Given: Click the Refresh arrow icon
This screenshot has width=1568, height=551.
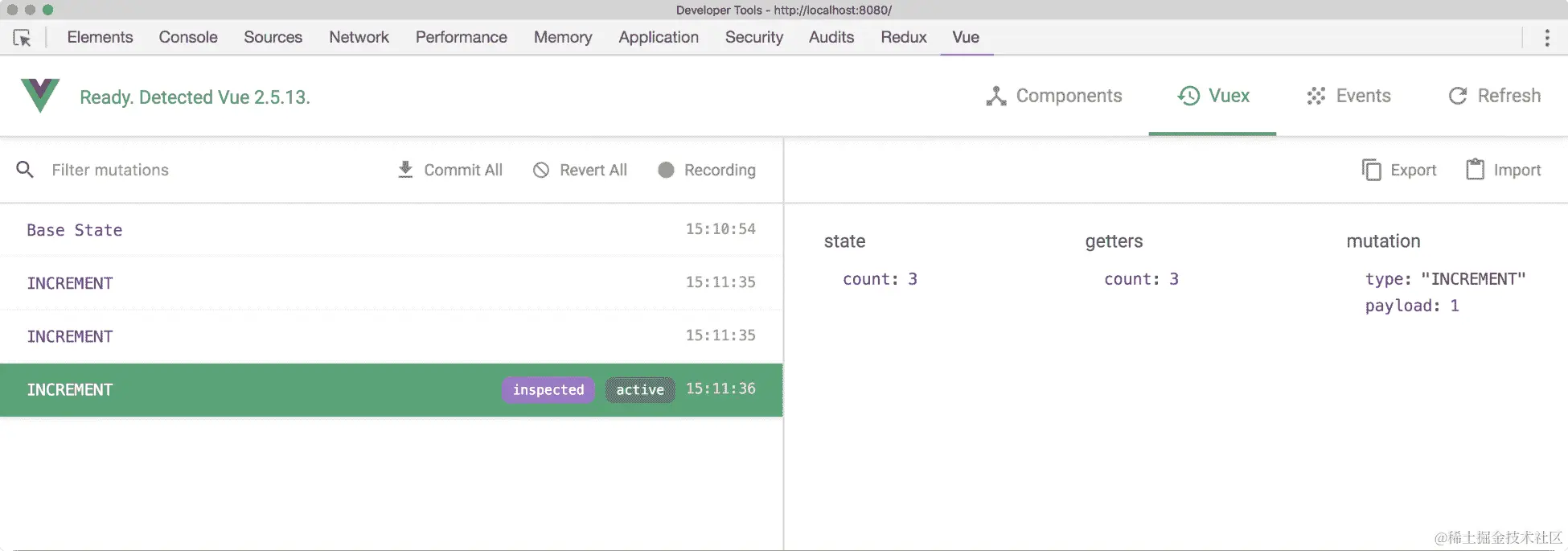Looking at the screenshot, I should click(1458, 96).
